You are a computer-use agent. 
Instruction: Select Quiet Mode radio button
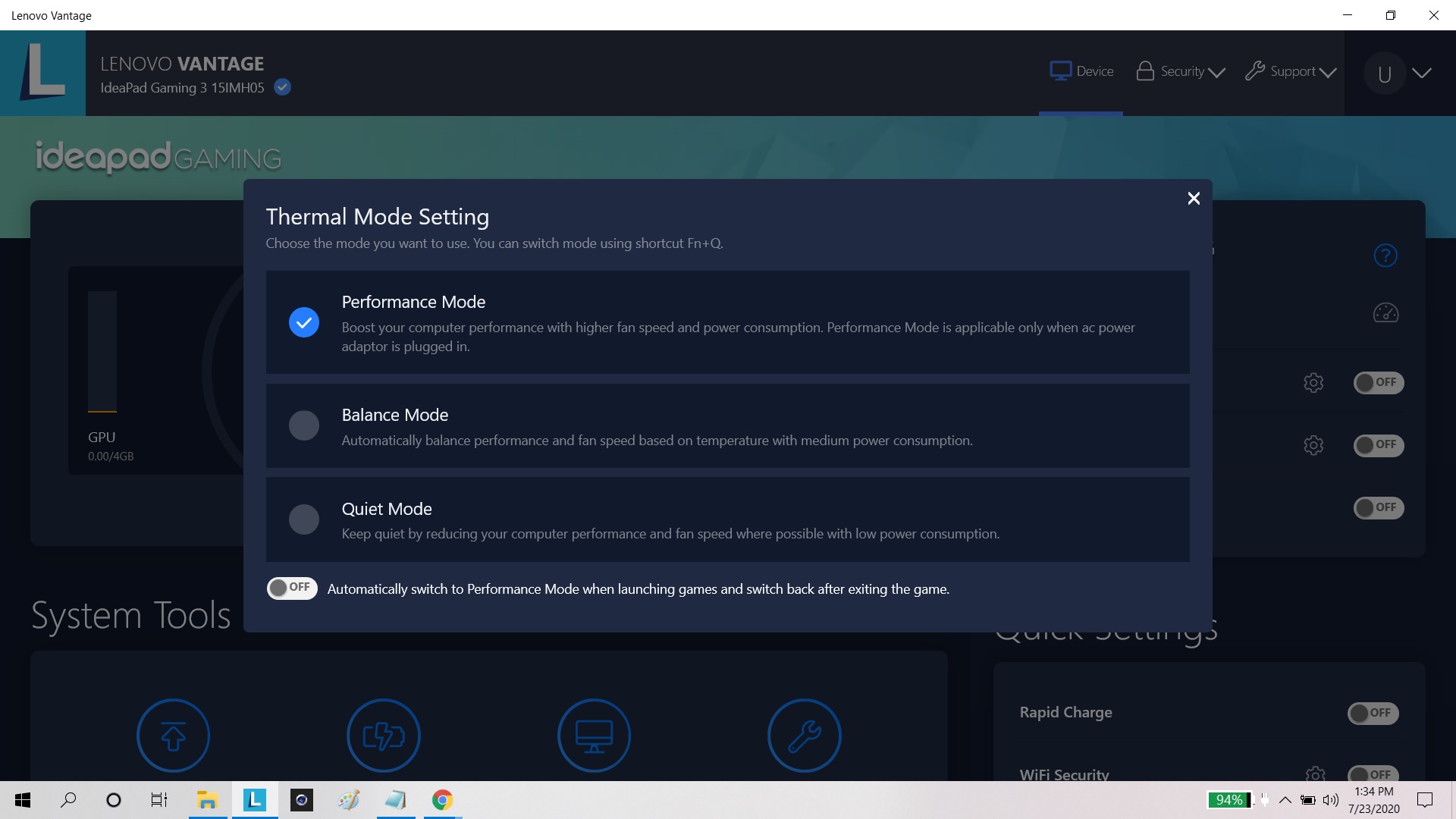coord(304,519)
